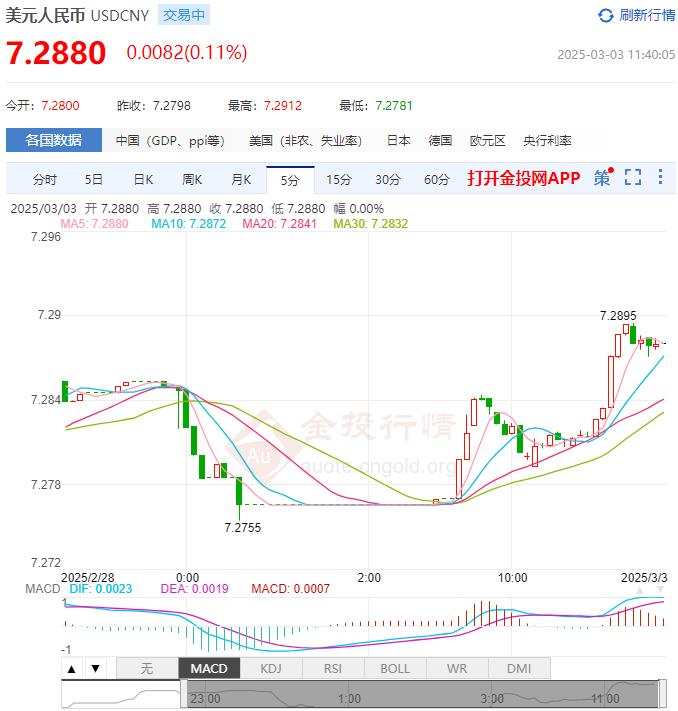The width and height of the screenshot is (678, 711).
Task: Select the 各国数据 tab
Action: pos(54,140)
